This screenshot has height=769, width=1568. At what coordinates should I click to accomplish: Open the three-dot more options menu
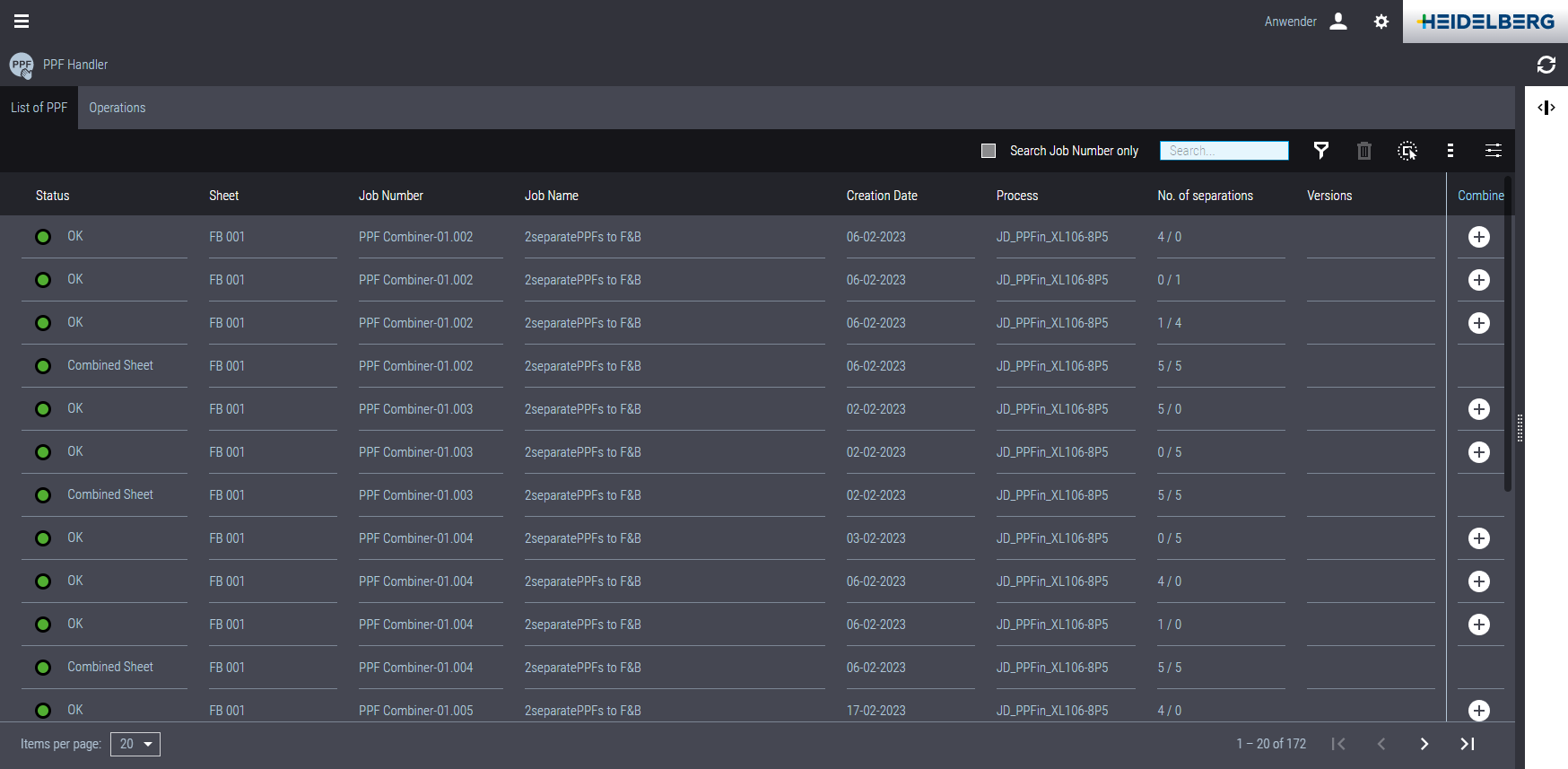(x=1450, y=151)
